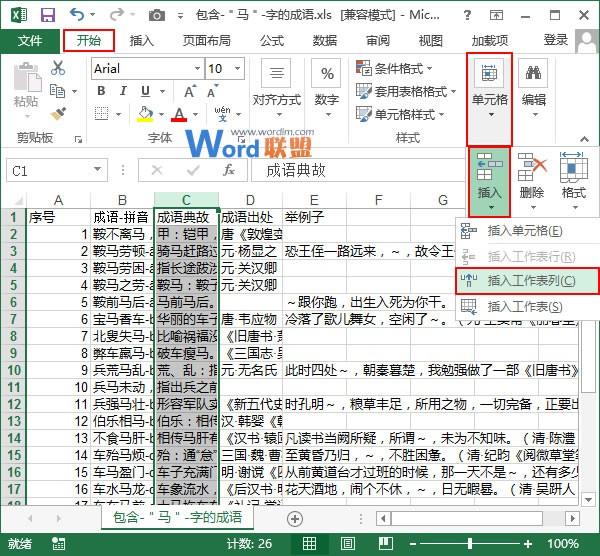Click zoom in plus button
The image size is (600, 556).
tap(528, 543)
